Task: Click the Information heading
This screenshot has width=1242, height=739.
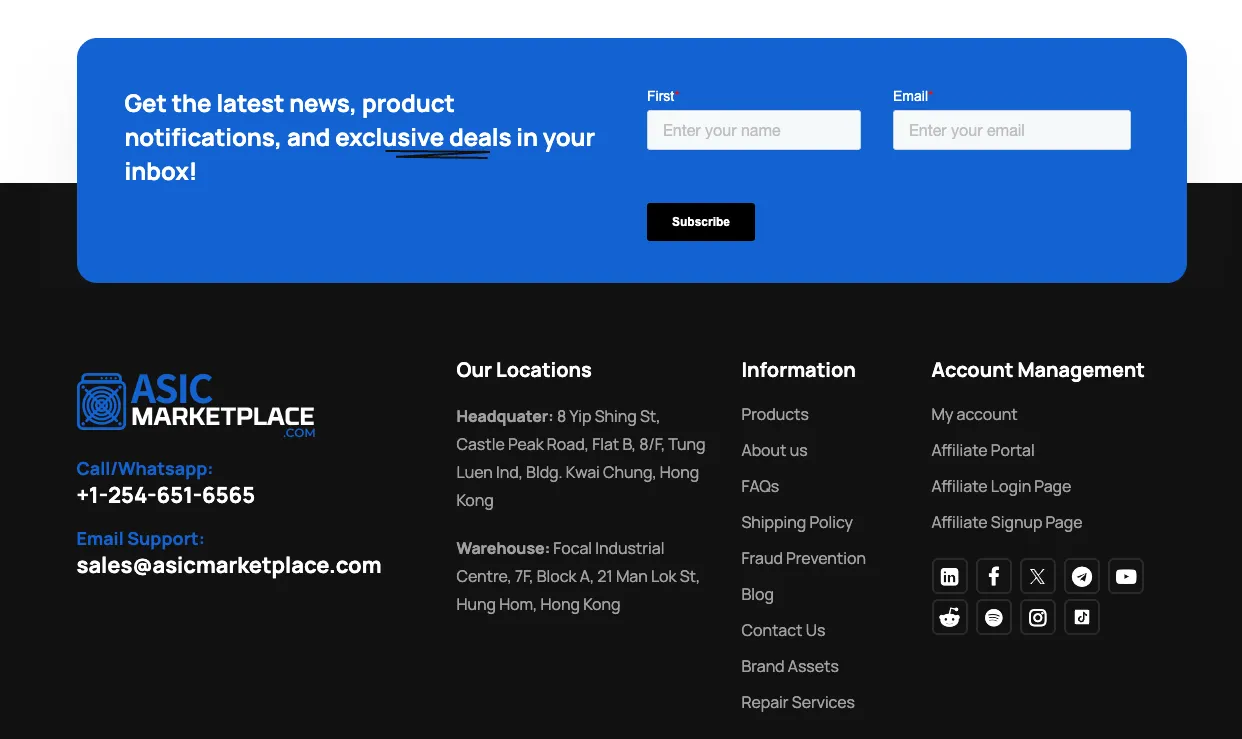Action: 798,370
